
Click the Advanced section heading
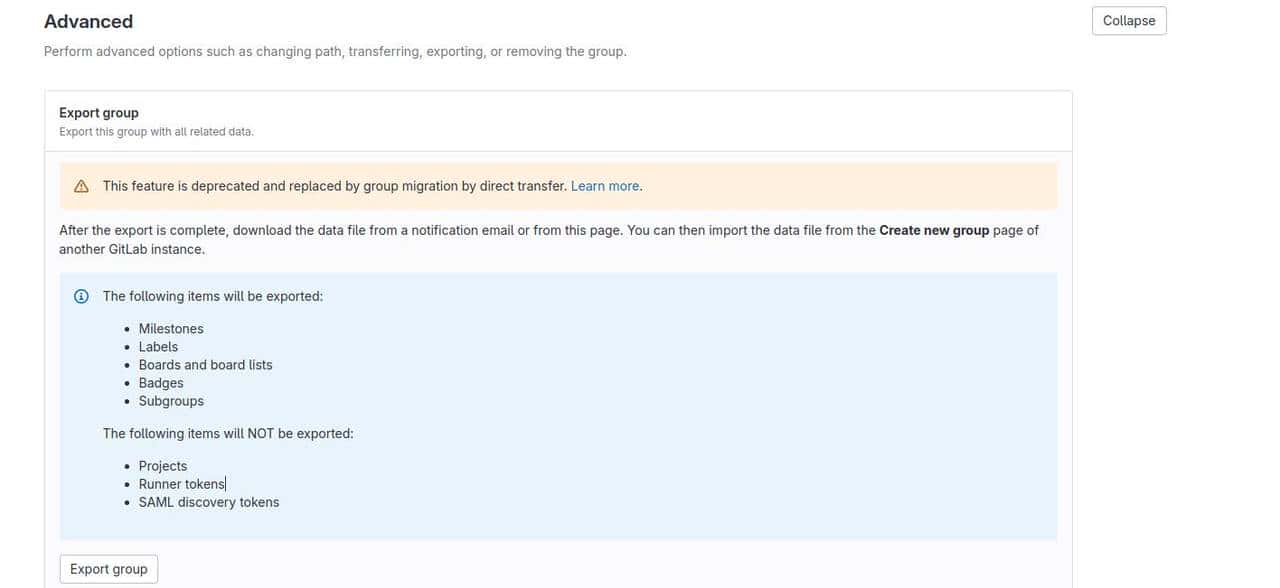pos(88,21)
